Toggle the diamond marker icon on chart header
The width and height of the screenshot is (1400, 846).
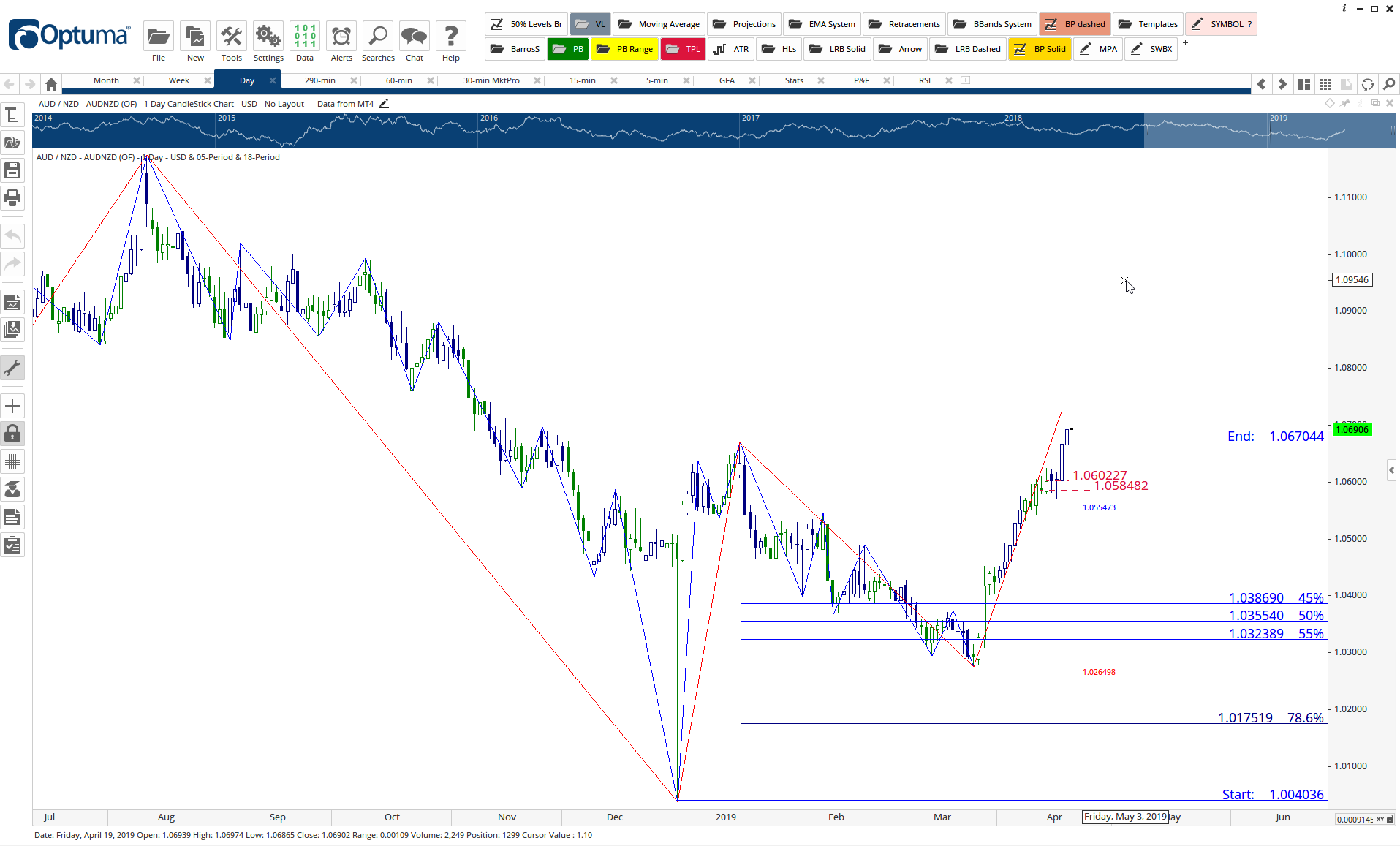click(x=1330, y=103)
